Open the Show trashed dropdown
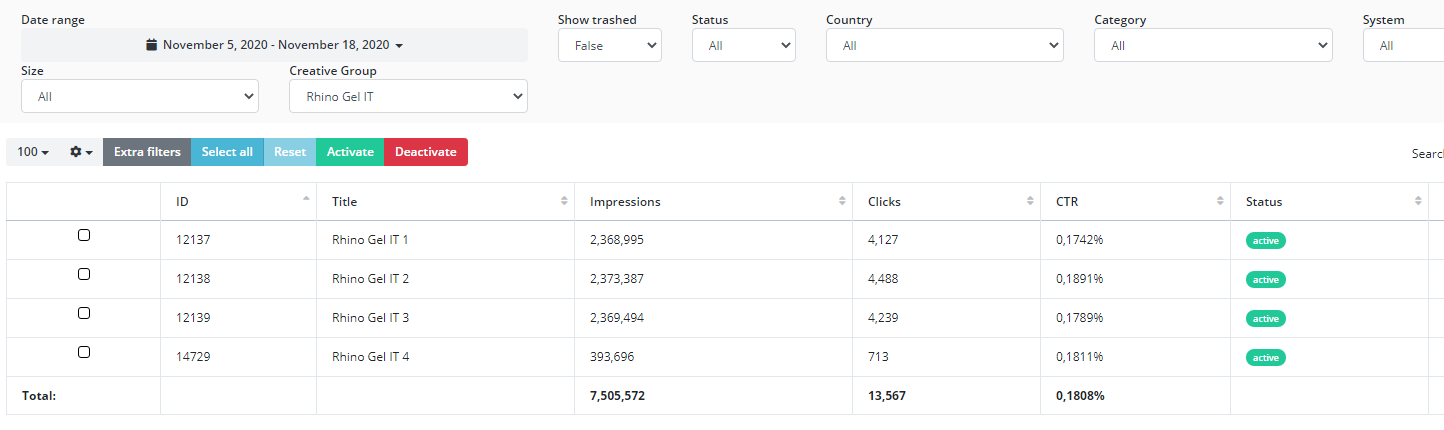The height and width of the screenshot is (430, 1444). tap(609, 45)
